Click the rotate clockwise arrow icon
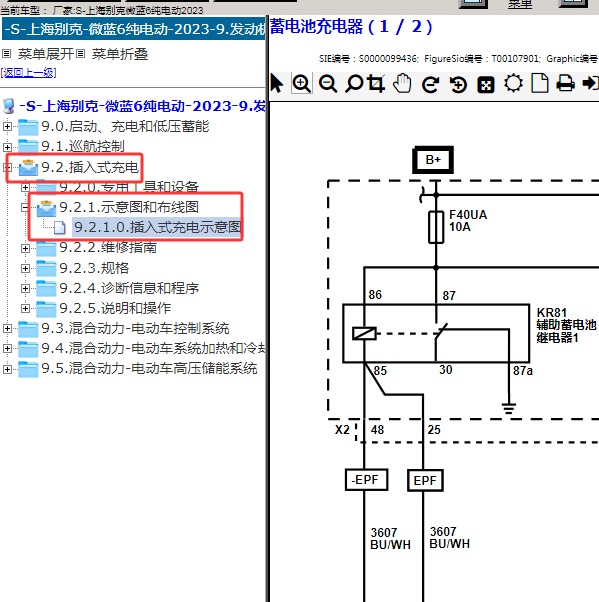This screenshot has width=599, height=602. (430, 84)
